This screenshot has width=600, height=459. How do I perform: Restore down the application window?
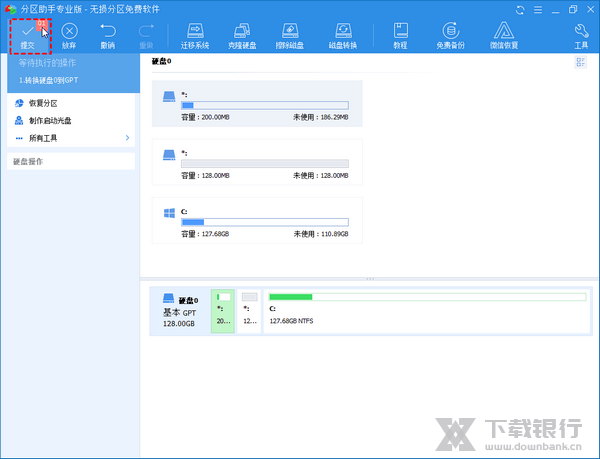(573, 10)
